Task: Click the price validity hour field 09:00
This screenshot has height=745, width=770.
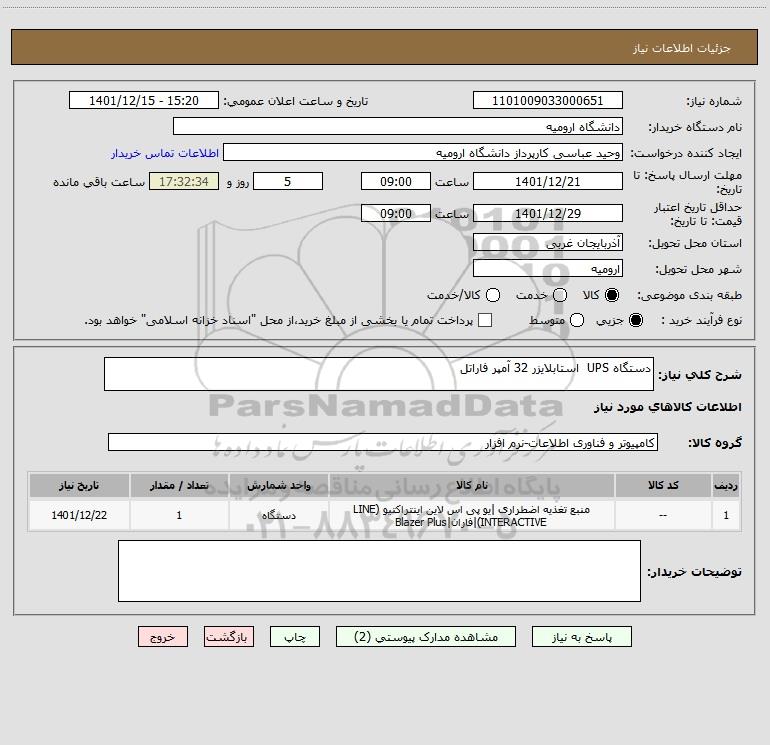Action: tap(396, 213)
